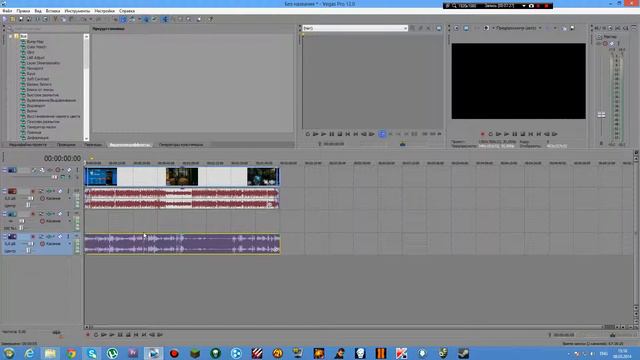Screen dimensions: 640x360
Task: Click Record button in preview transport
Action: [x=482, y=134]
